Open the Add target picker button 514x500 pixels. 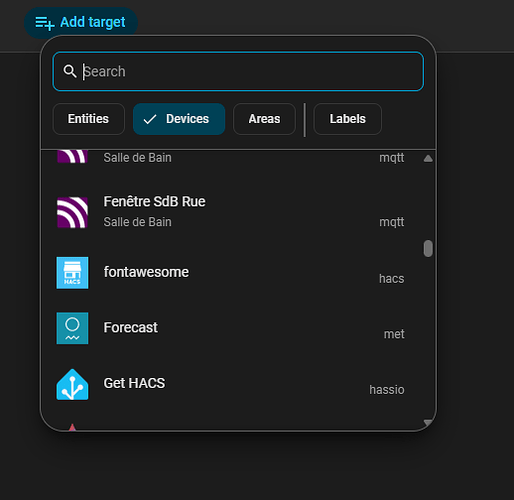point(81,23)
